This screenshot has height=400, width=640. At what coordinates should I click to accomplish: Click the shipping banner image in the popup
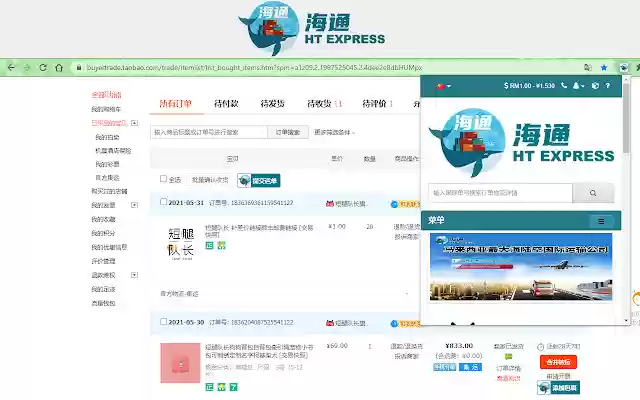coord(521,267)
